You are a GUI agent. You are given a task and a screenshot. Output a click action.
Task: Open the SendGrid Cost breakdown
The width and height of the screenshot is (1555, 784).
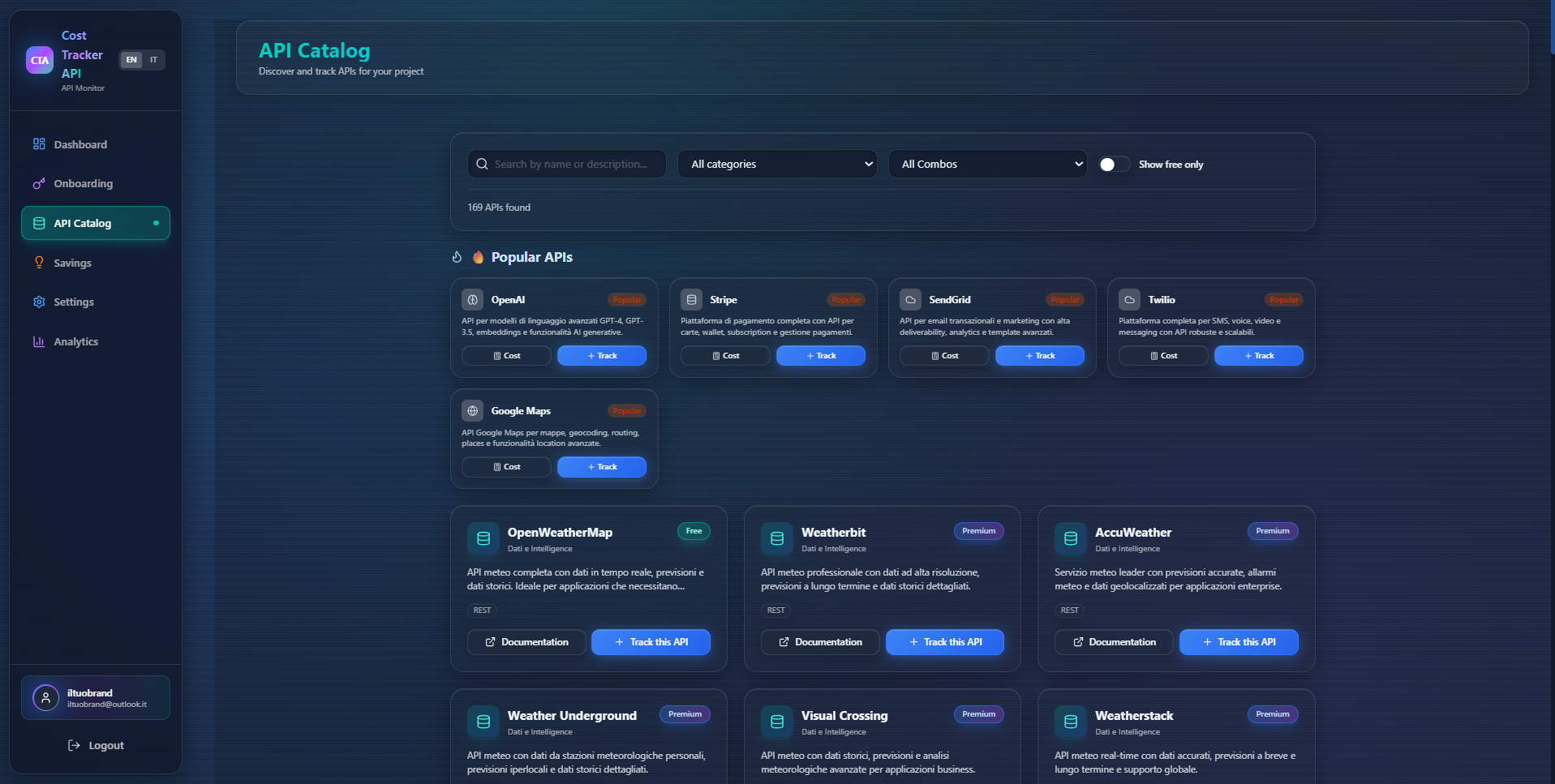943,355
